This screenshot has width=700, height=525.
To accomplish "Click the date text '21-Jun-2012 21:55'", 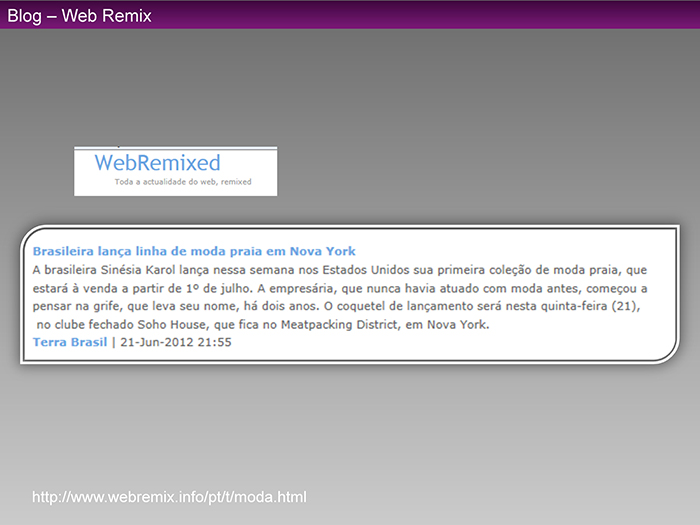I will [176, 342].
